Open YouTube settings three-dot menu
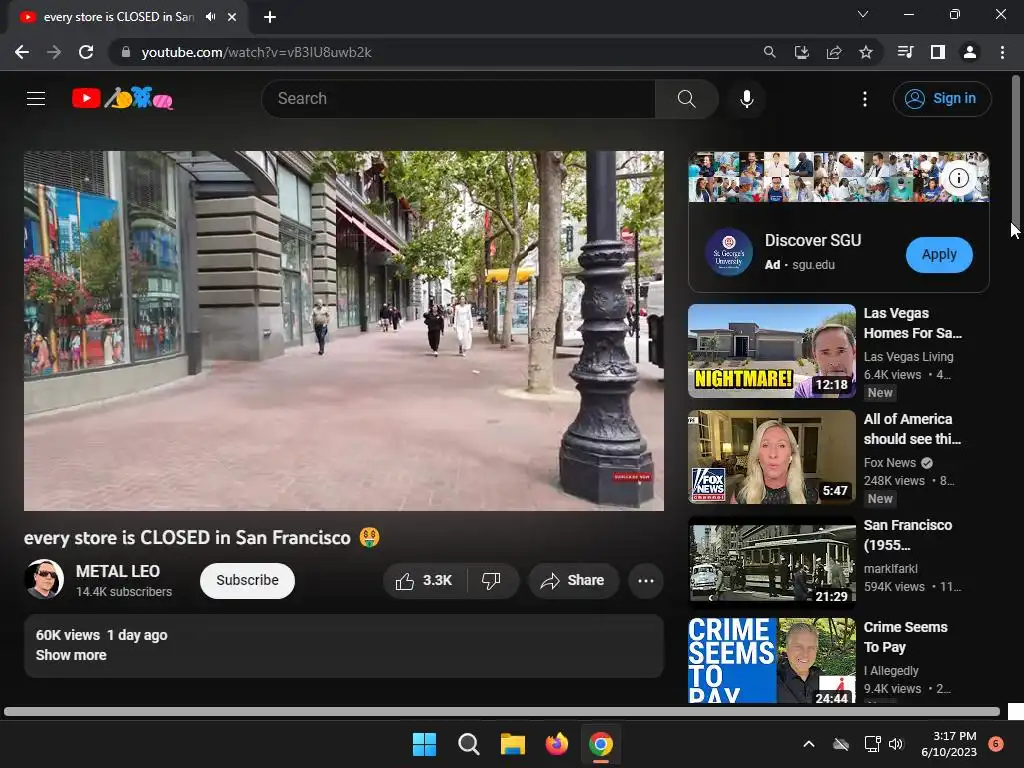1024x768 pixels. point(865,99)
